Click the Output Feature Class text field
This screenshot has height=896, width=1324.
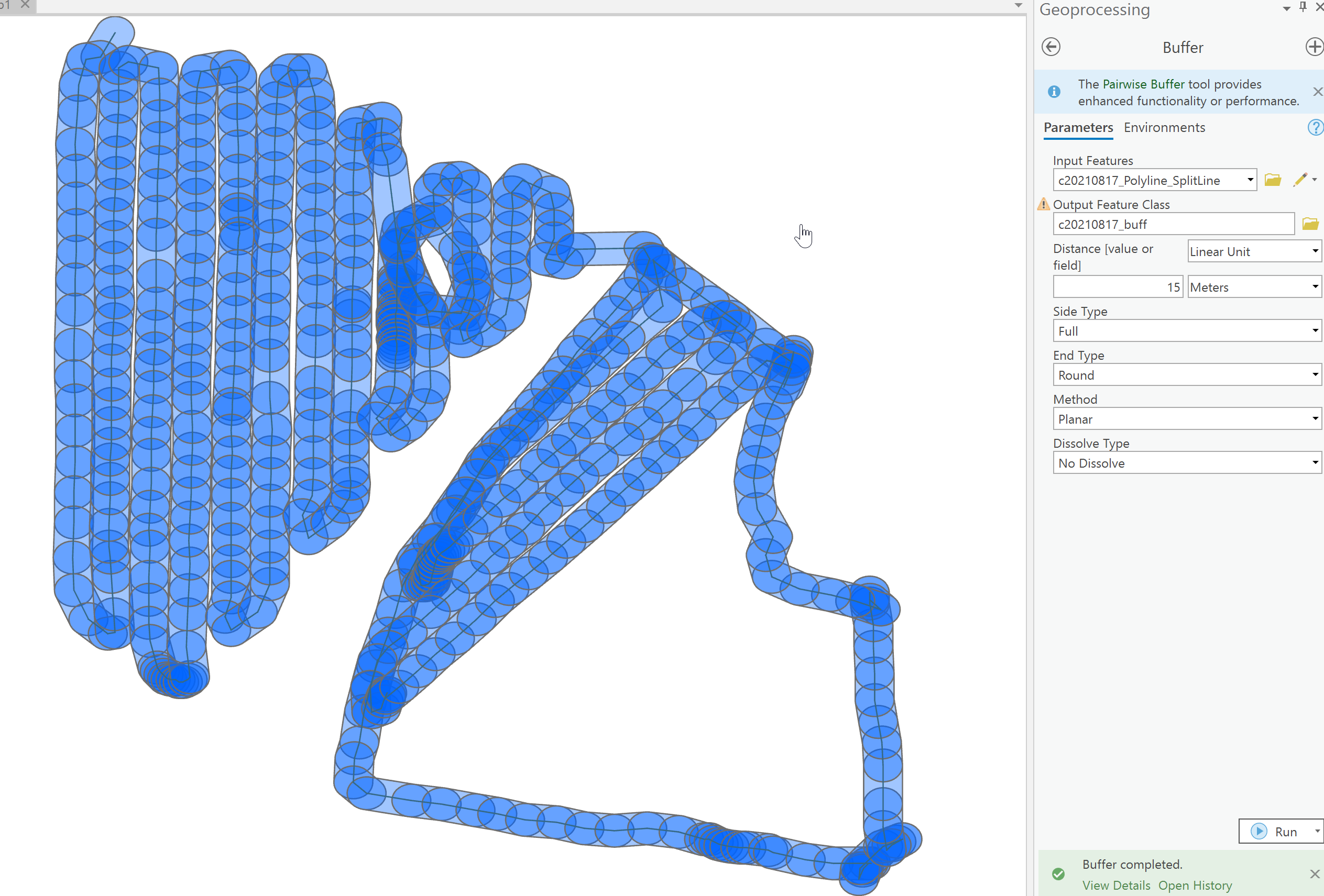(1173, 224)
